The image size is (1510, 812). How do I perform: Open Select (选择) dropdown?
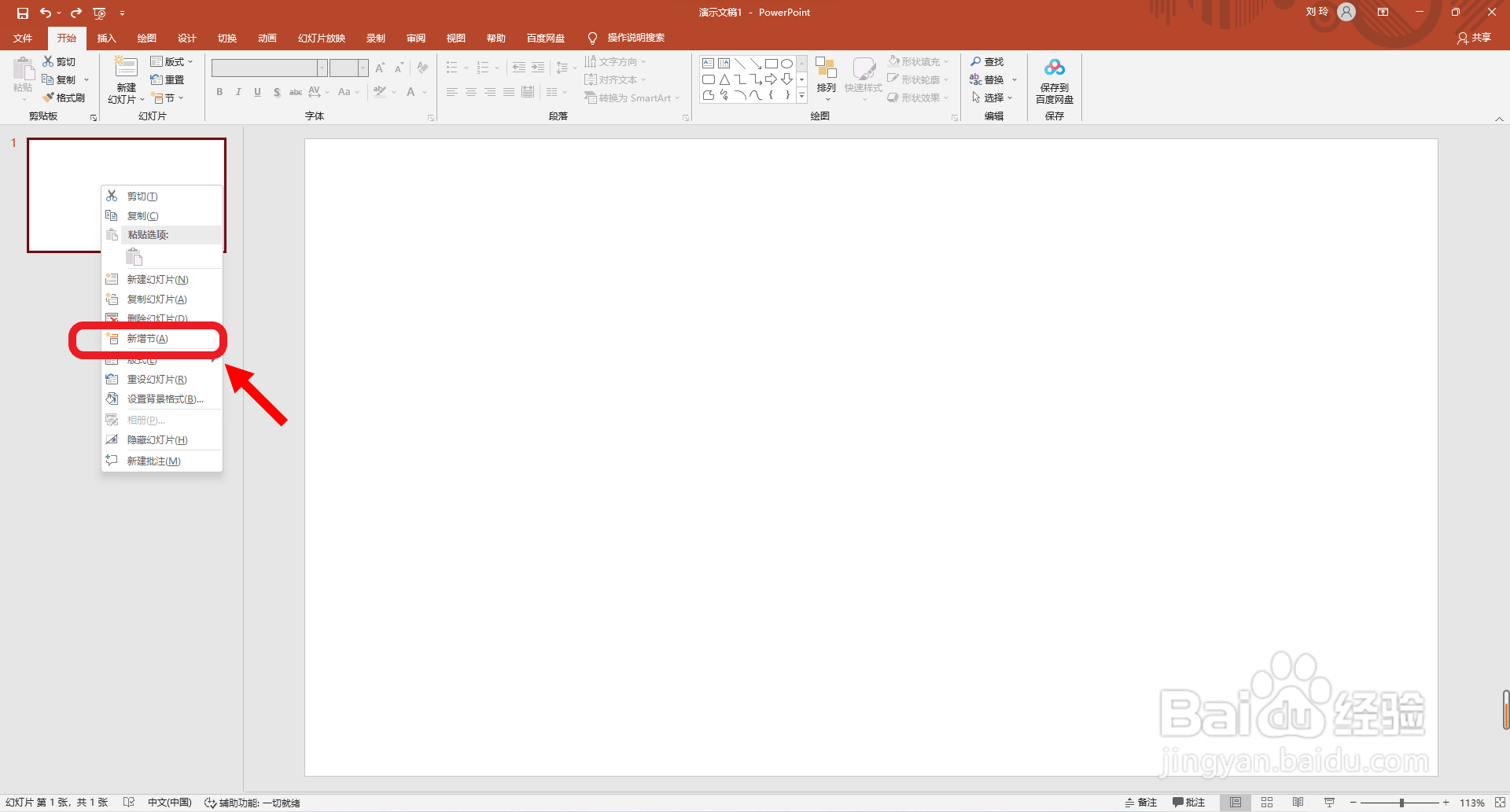point(993,97)
